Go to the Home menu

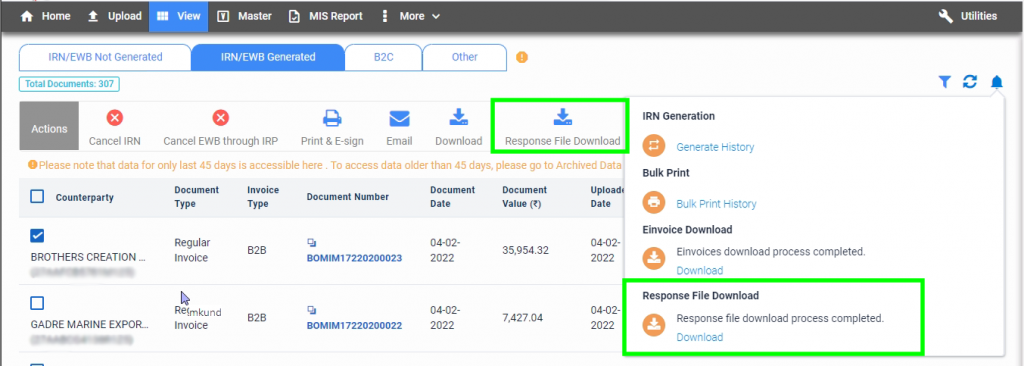(x=46, y=16)
